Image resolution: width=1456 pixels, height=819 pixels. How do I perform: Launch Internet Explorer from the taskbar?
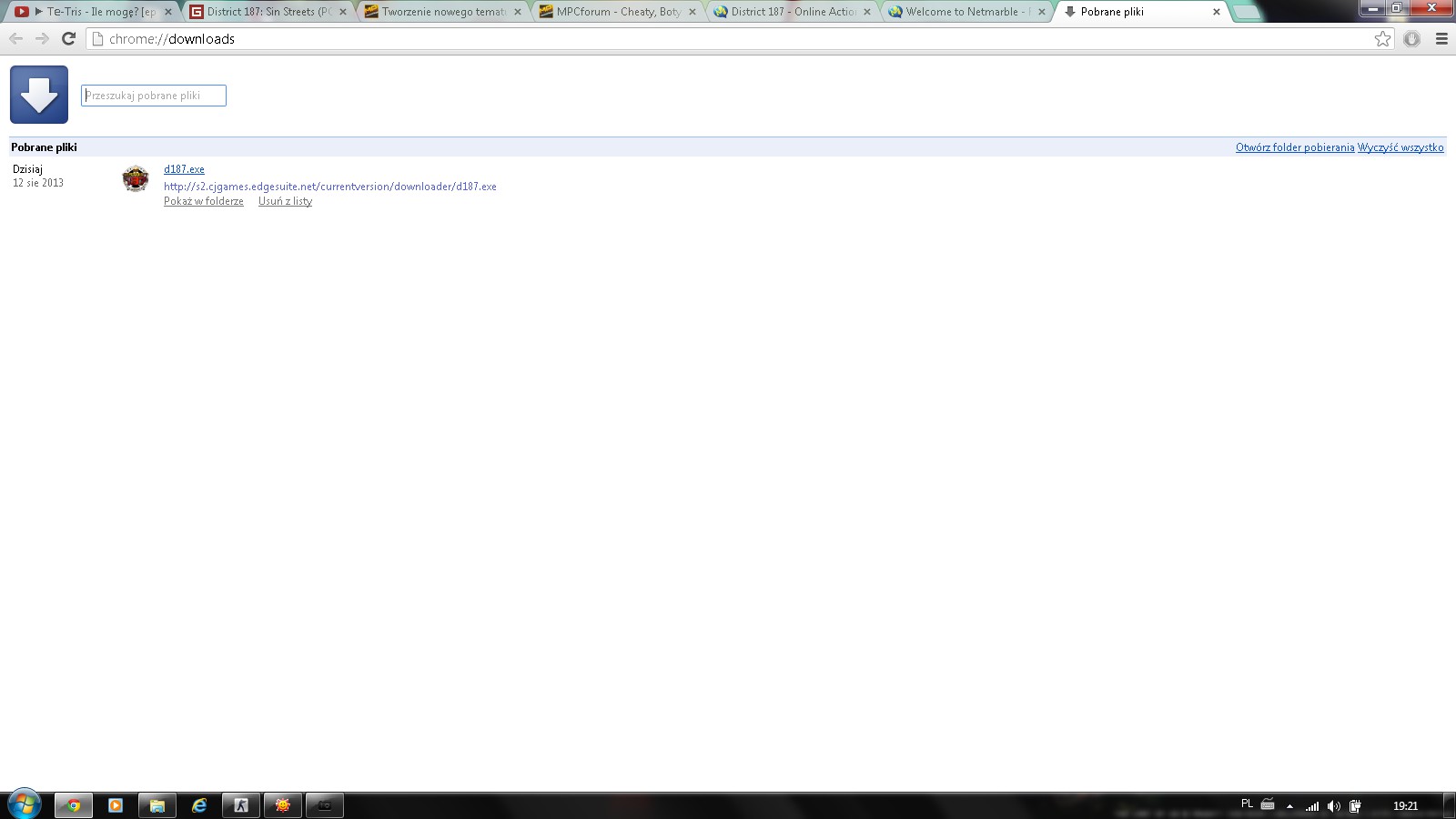[199, 805]
